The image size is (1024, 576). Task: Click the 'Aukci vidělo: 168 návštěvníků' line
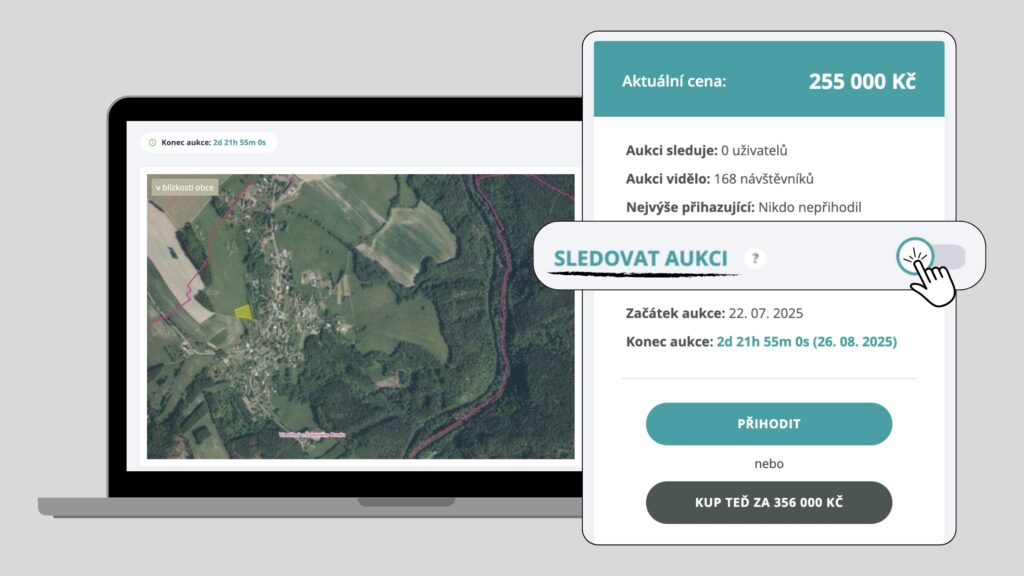[x=720, y=179]
